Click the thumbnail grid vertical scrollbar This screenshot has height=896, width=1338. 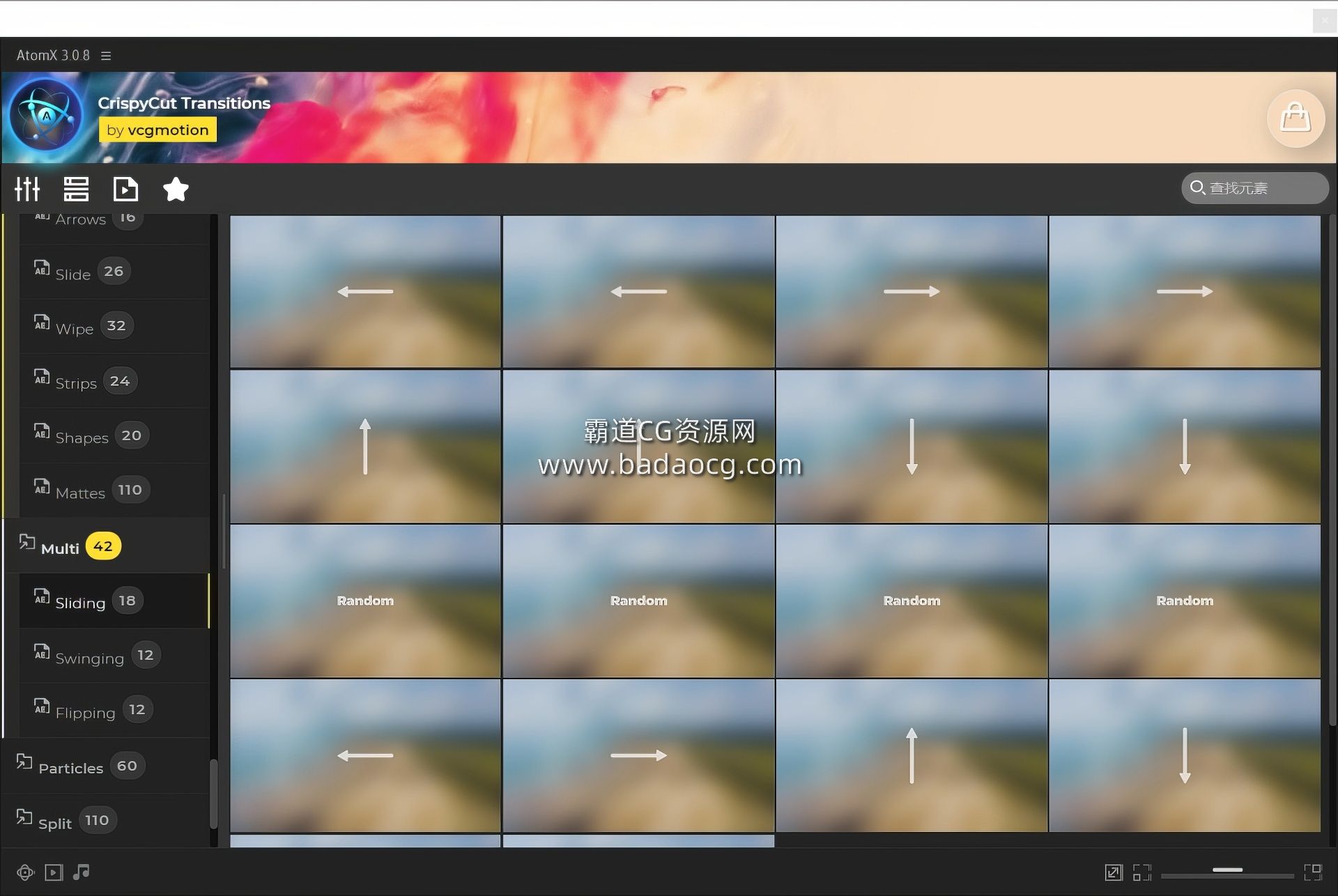point(1332,470)
